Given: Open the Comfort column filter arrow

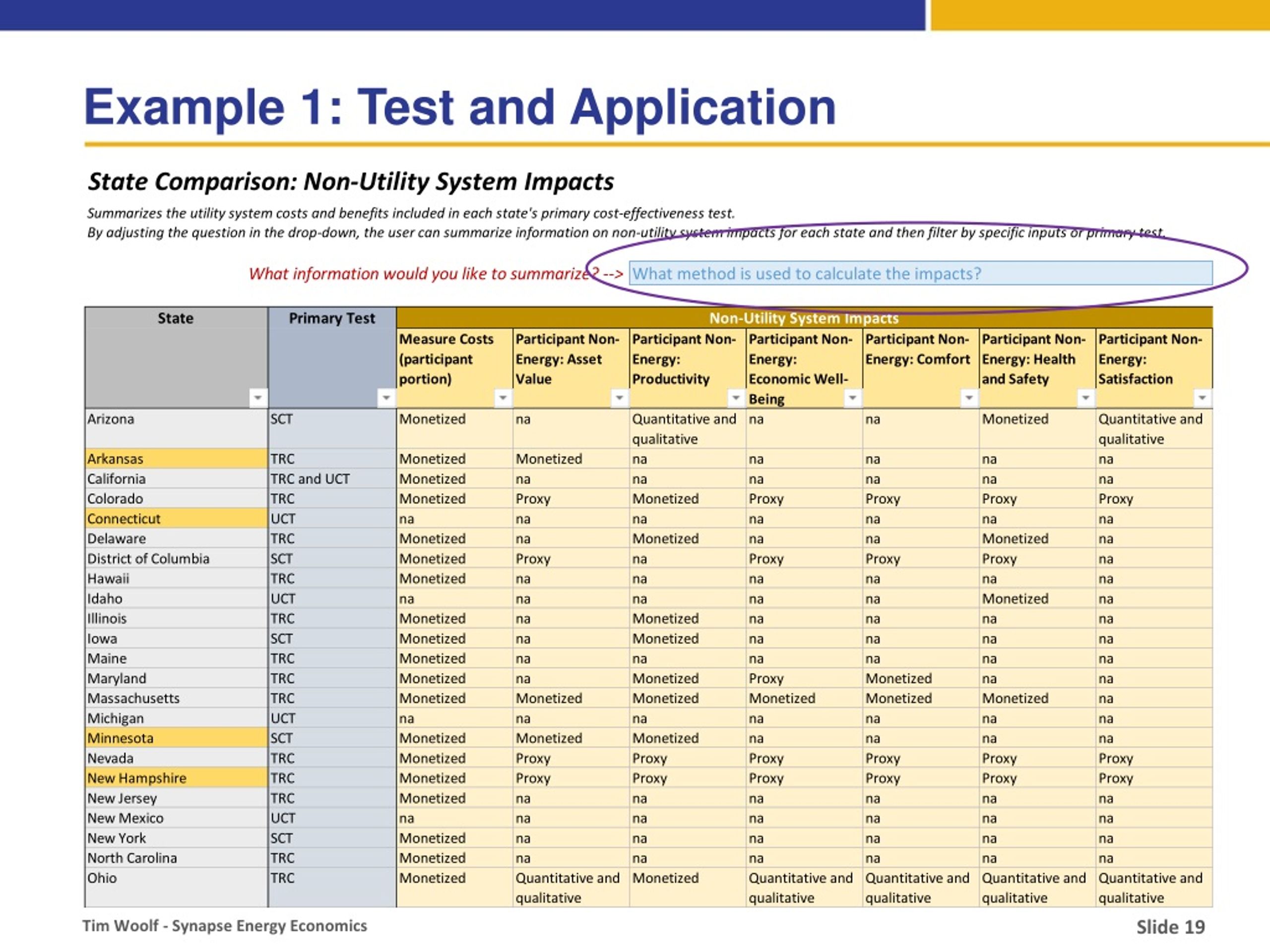Looking at the screenshot, I should pyautogui.click(x=969, y=397).
